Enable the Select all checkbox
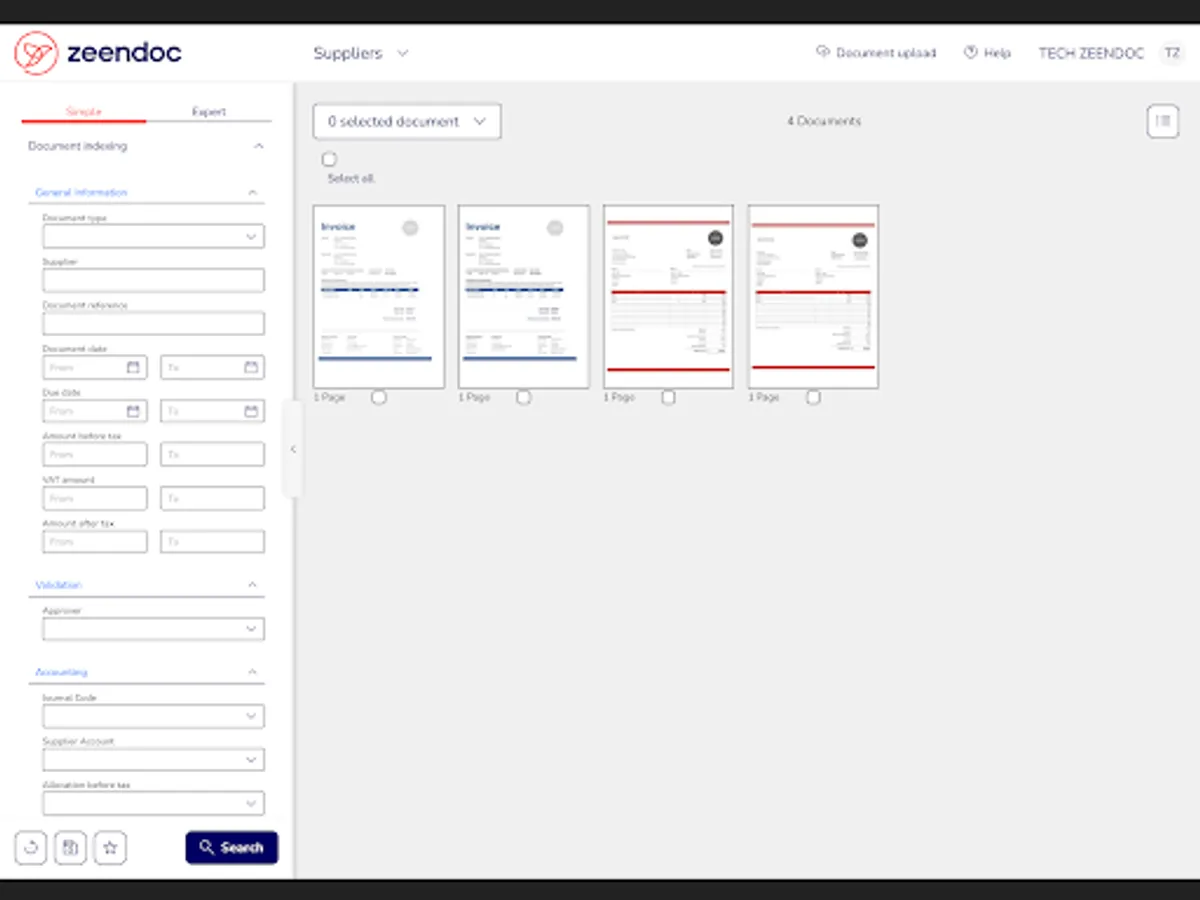The image size is (1200, 900). tap(329, 158)
